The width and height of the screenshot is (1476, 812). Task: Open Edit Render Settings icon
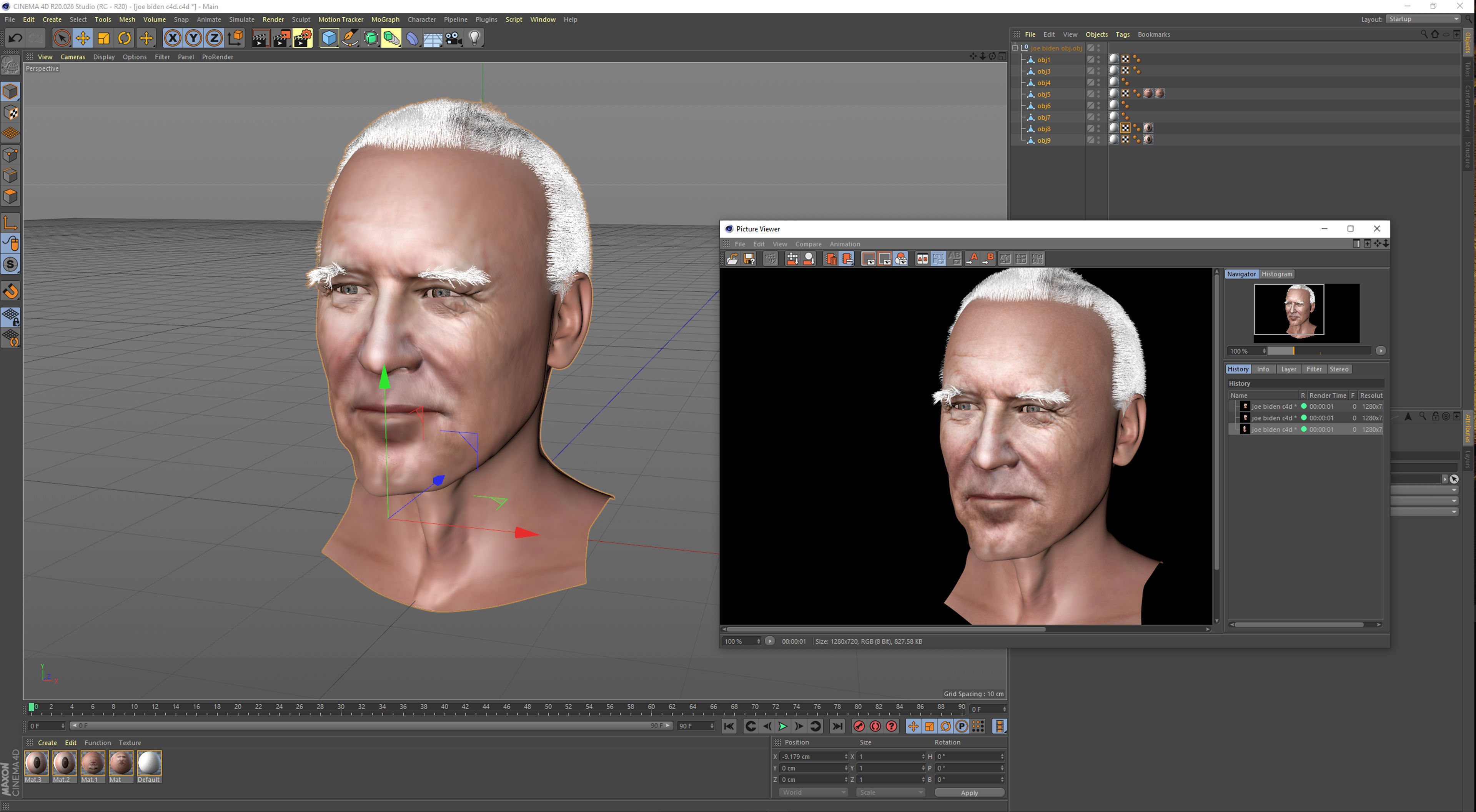303,38
